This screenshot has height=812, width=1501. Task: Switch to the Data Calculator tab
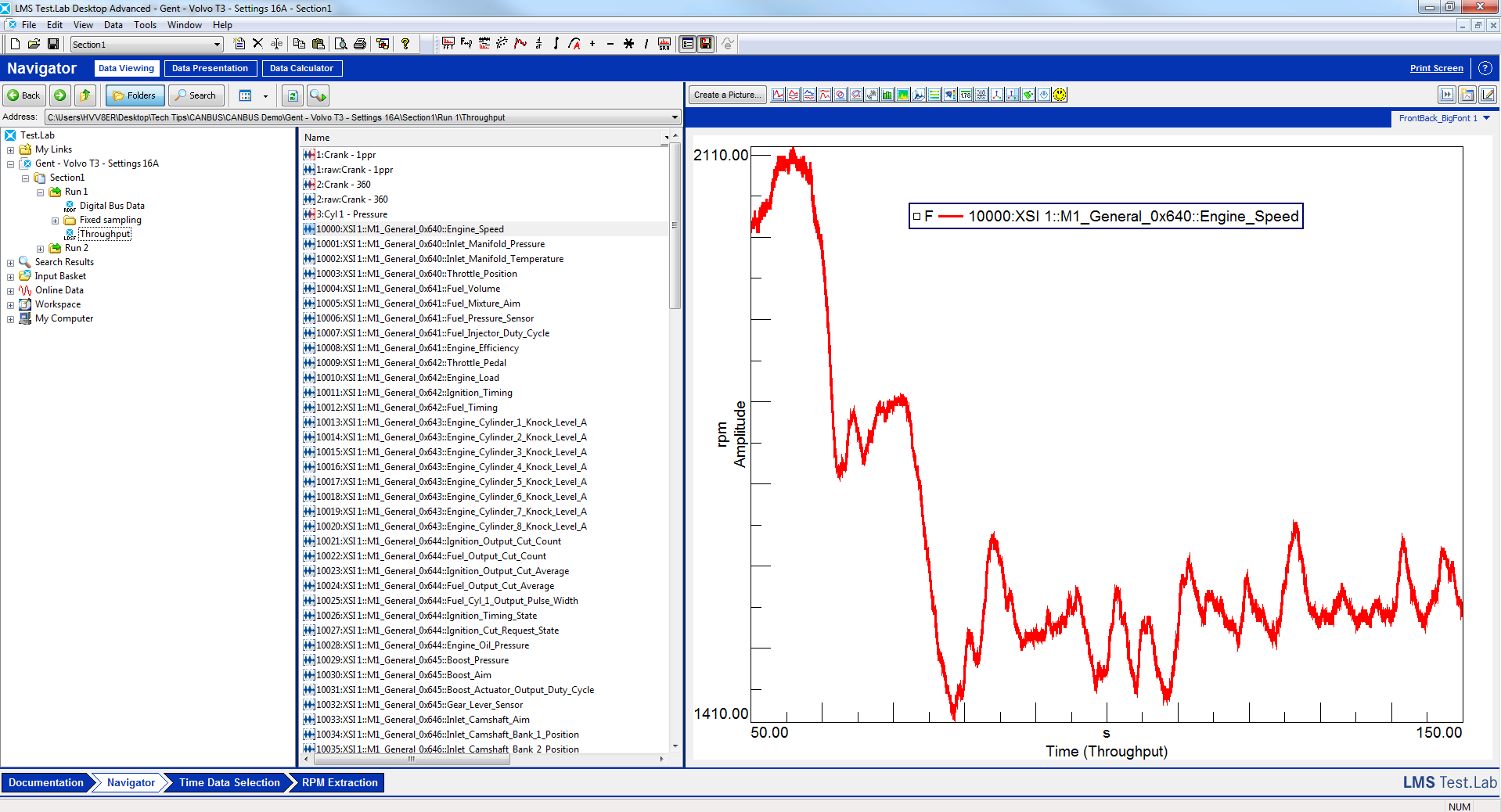pos(301,68)
